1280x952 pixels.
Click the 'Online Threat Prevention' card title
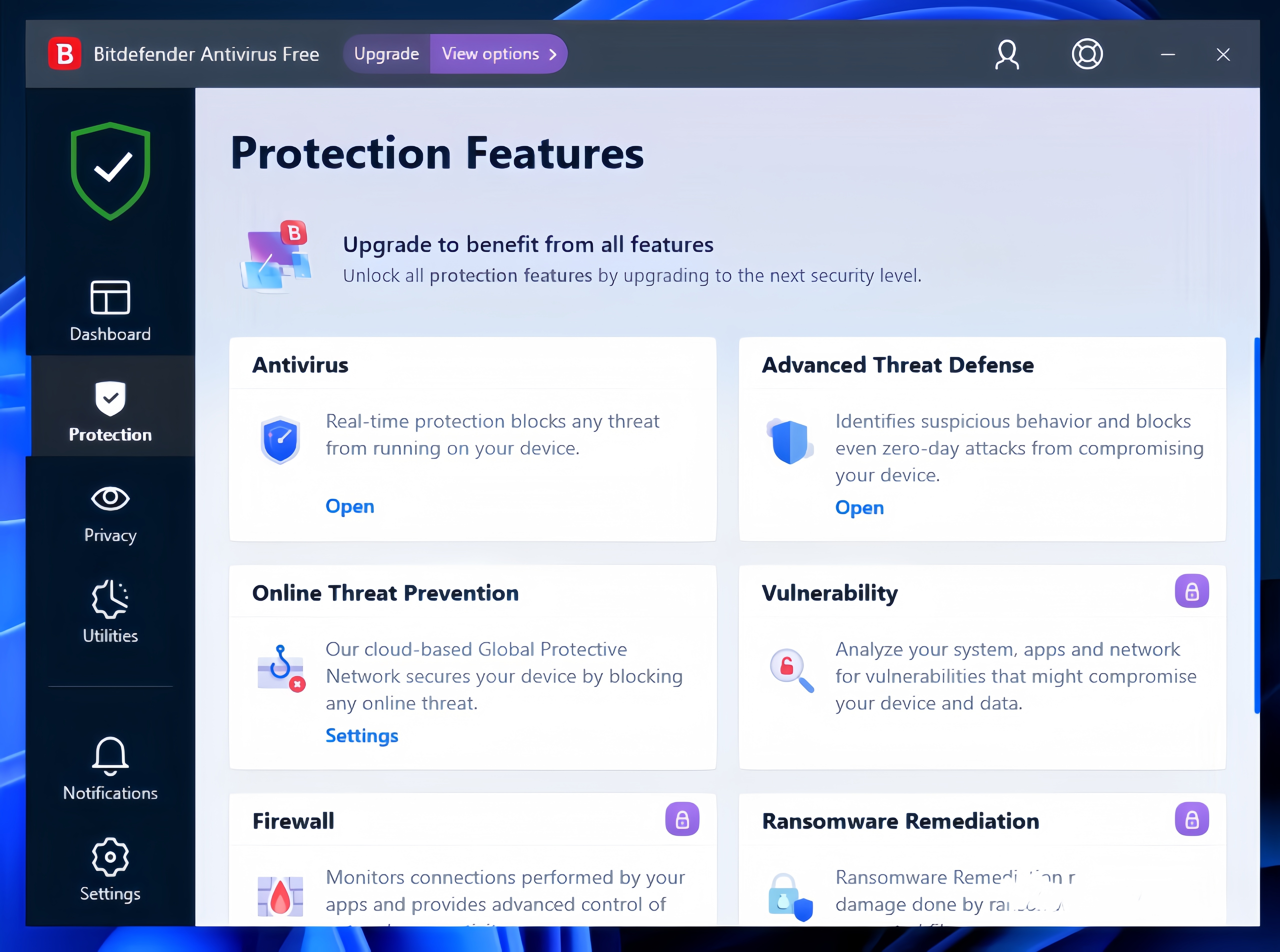click(x=385, y=593)
